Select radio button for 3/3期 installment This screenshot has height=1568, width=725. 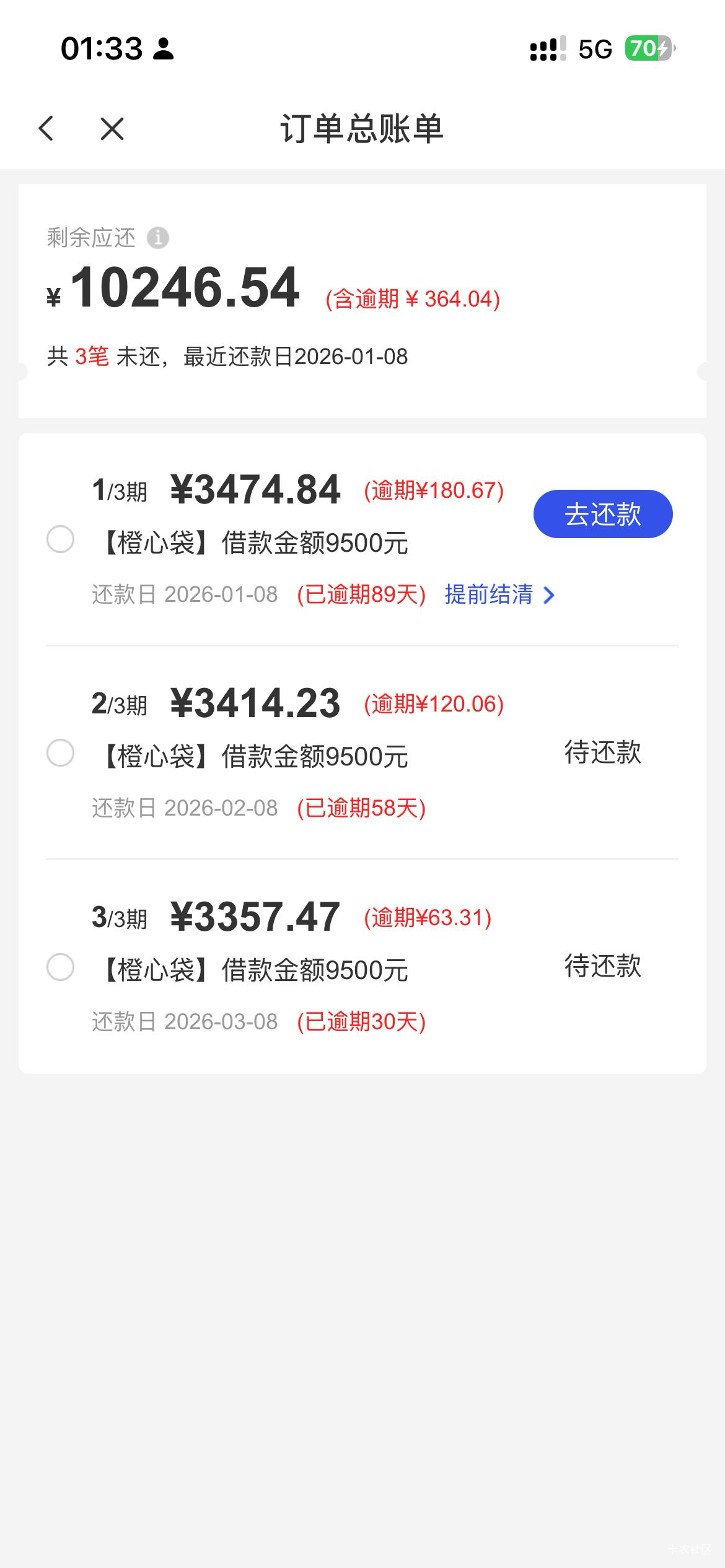coord(61,967)
